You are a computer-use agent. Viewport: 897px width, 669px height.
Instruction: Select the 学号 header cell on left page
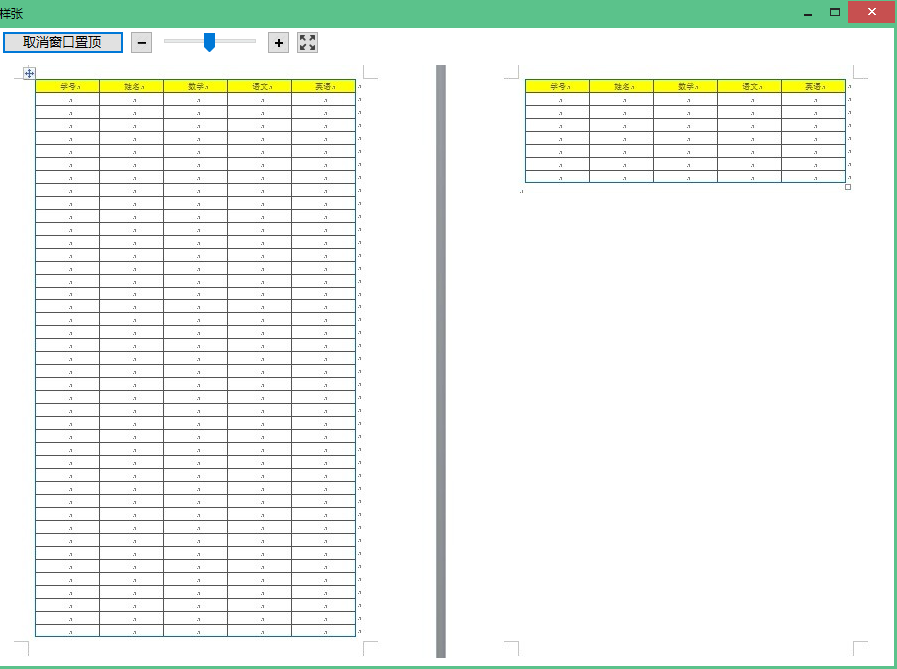tap(68, 86)
